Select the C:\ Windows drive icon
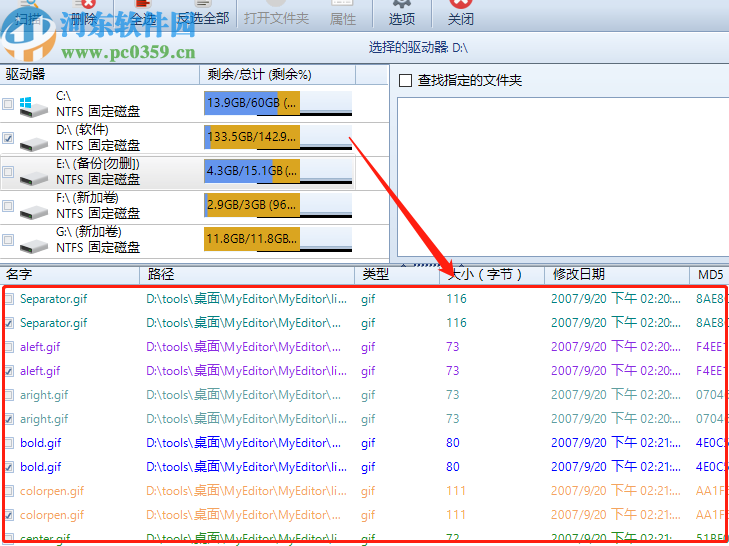The width and height of the screenshot is (729, 546). [x=33, y=103]
